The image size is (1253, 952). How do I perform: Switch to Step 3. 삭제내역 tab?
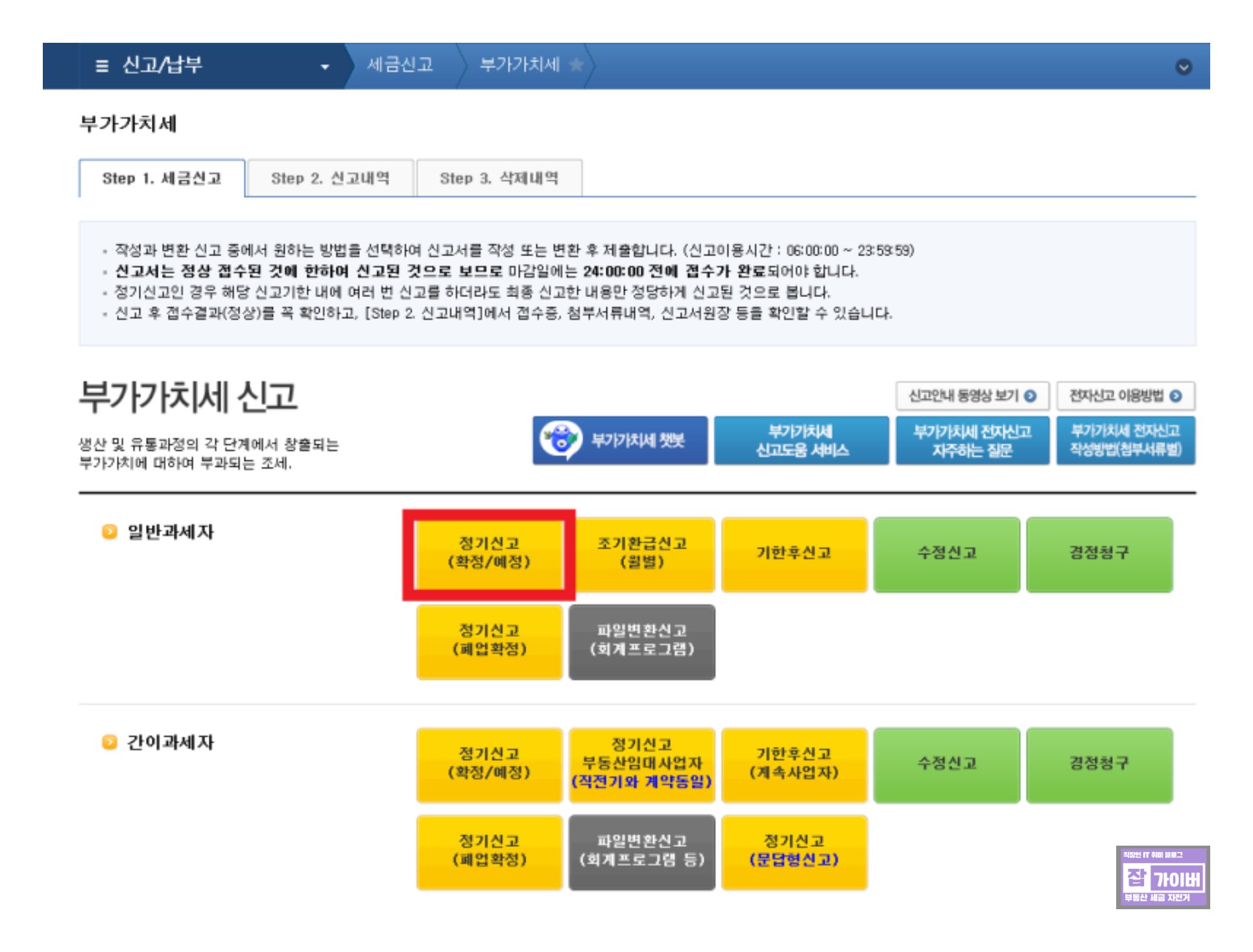point(499,178)
